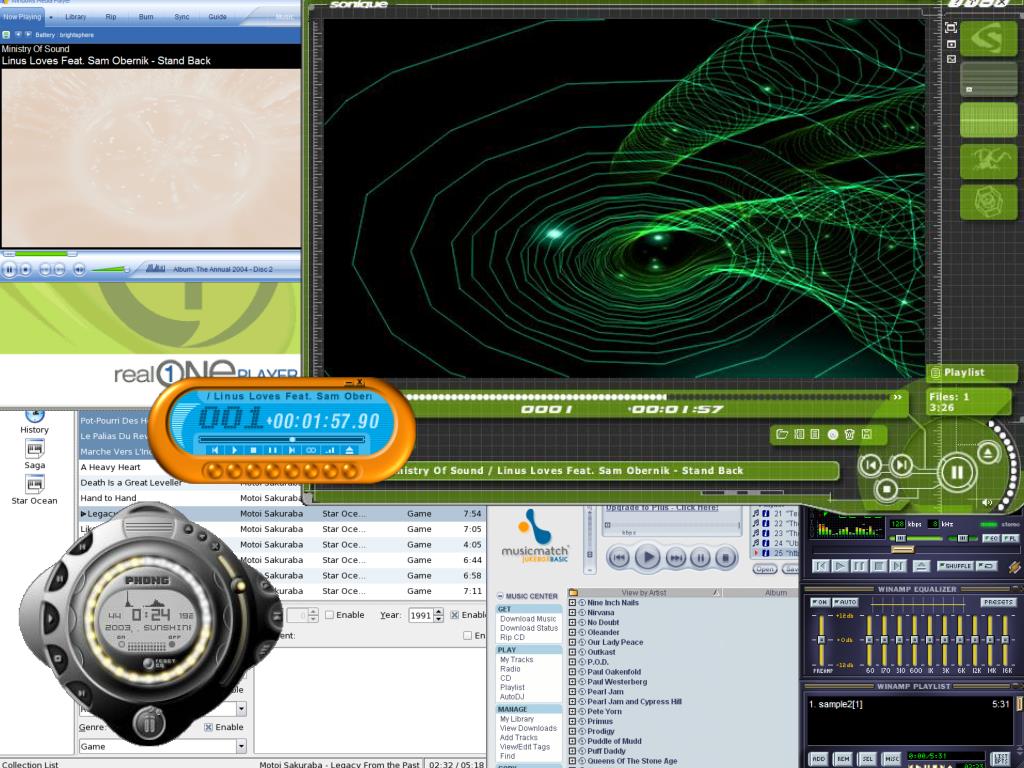Expand the Nirvana artist entry
Screen dimensions: 1024x768
[573, 613]
